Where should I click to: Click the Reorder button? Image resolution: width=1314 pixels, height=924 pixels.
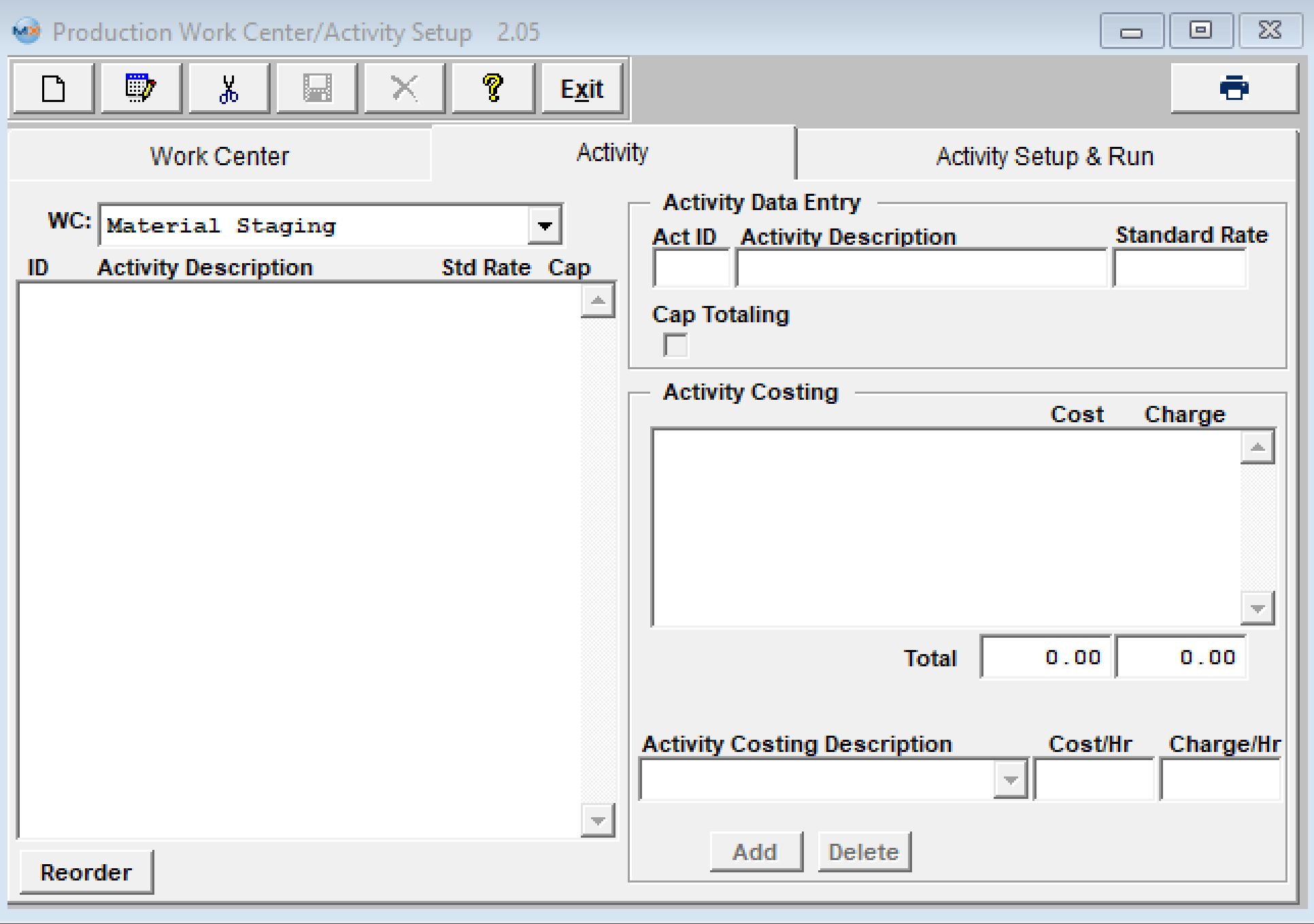(86, 872)
